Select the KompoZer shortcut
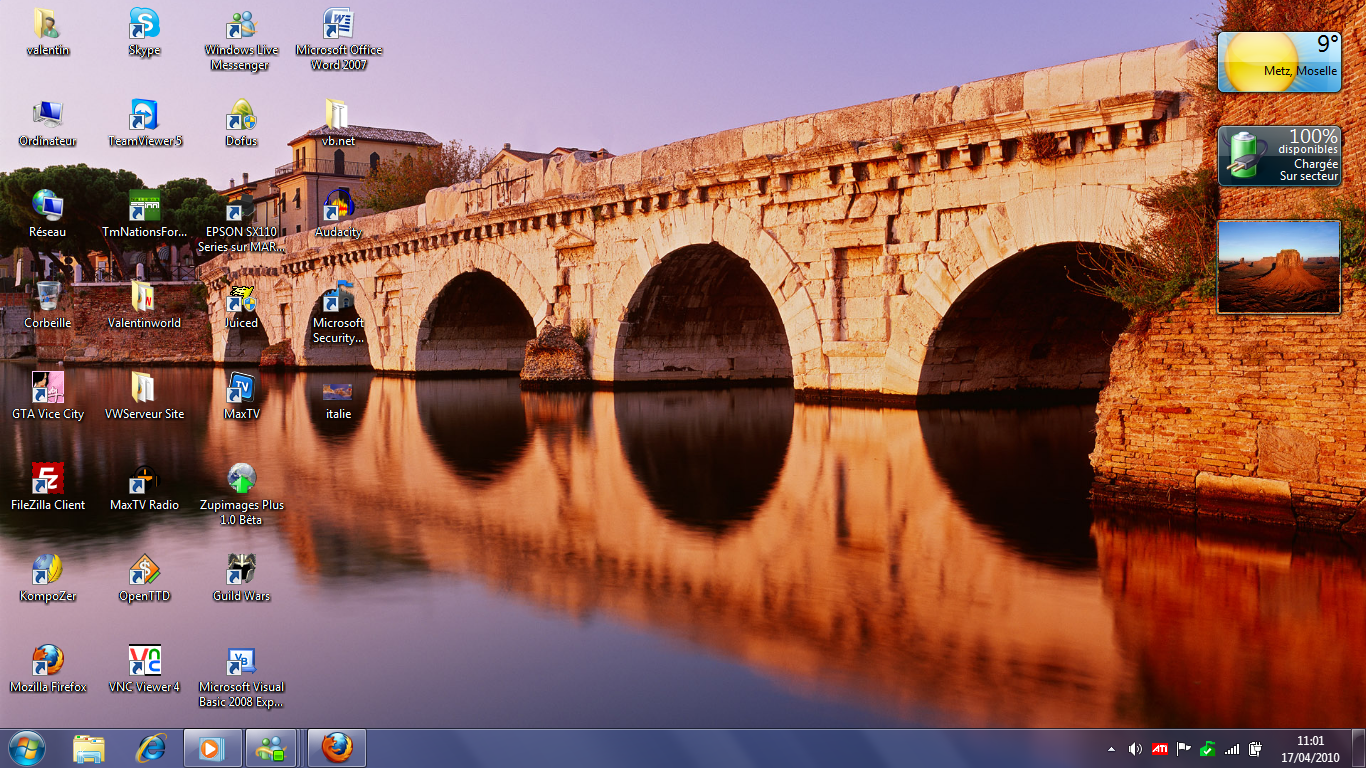This screenshot has width=1366, height=768. tap(48, 578)
